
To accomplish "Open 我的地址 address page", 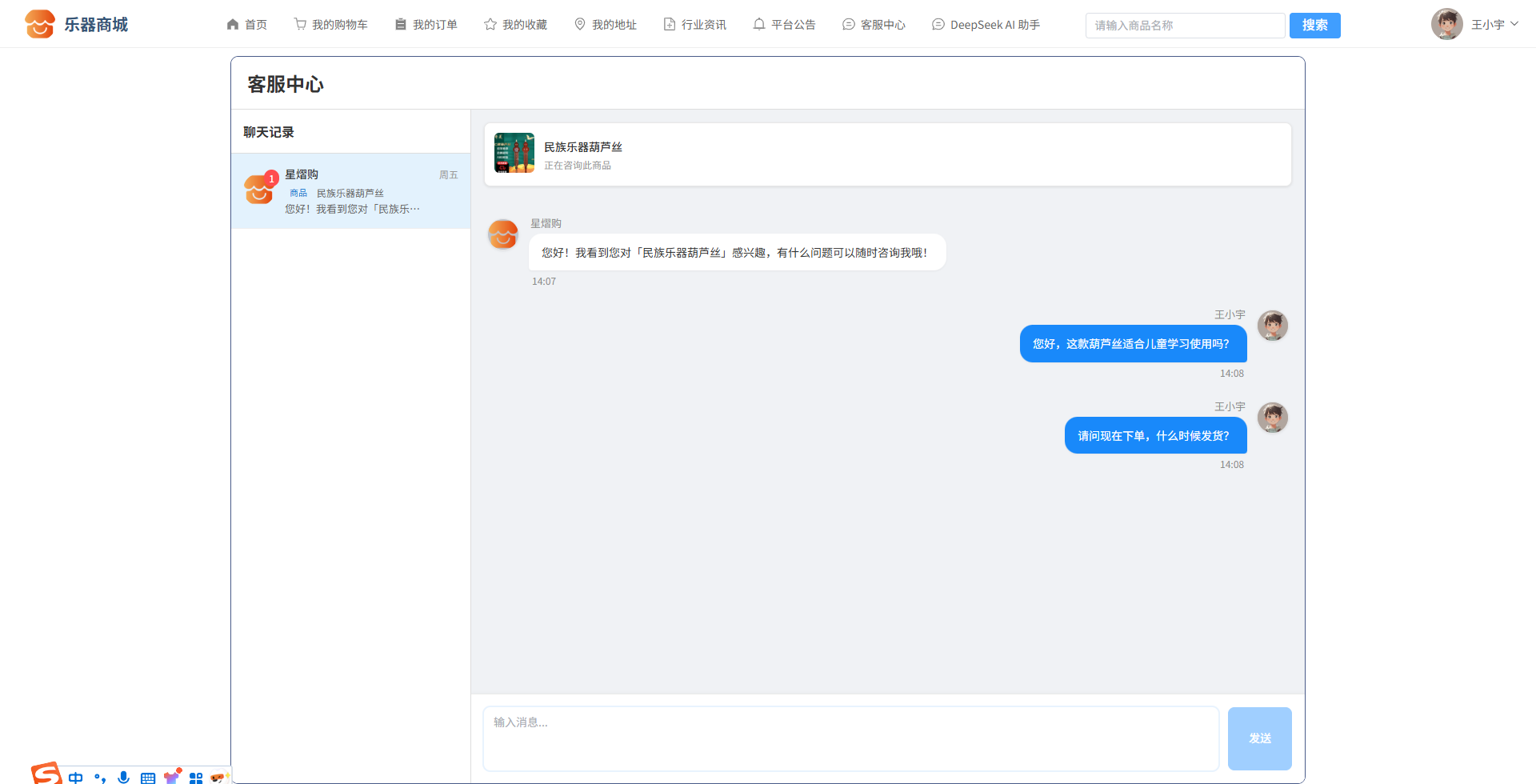I will (x=605, y=25).
